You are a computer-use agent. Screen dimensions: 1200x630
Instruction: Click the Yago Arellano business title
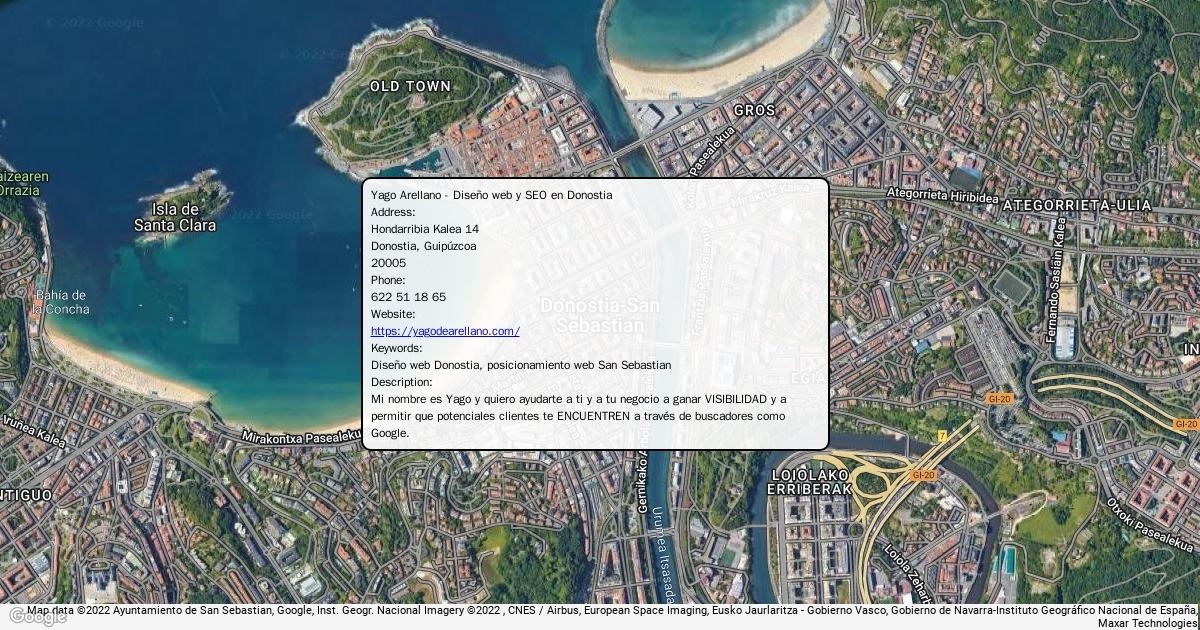(x=491, y=195)
